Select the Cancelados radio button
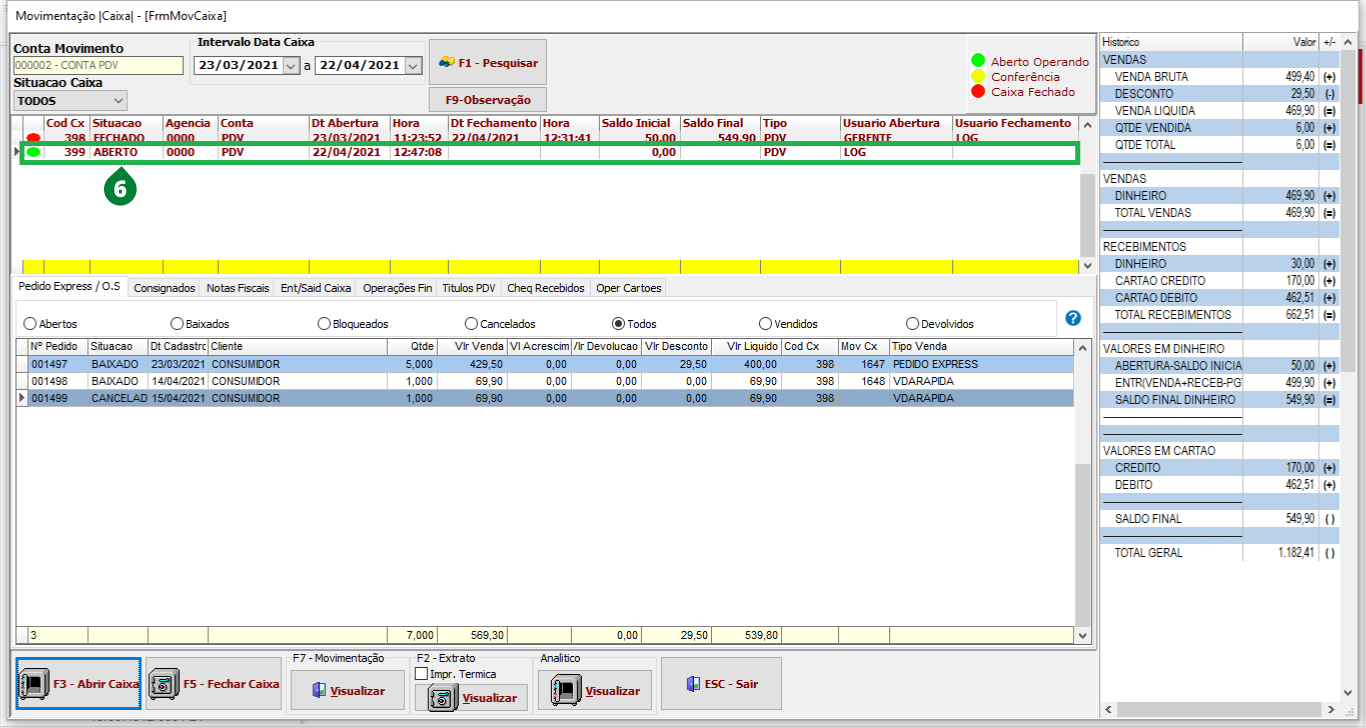 (472, 324)
